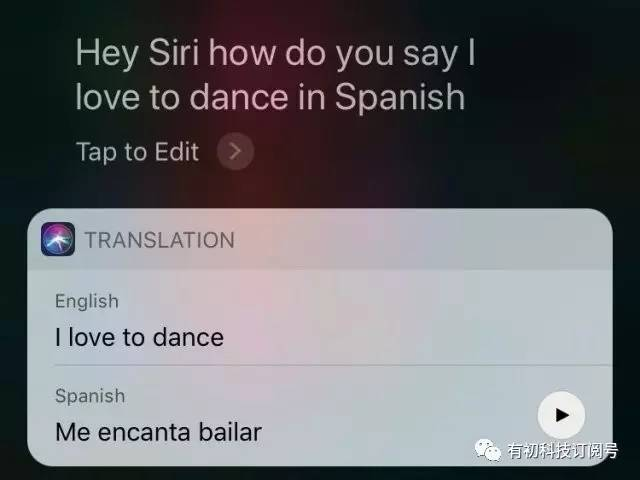Tap the word 'bailar' in the result

[x=230, y=432]
